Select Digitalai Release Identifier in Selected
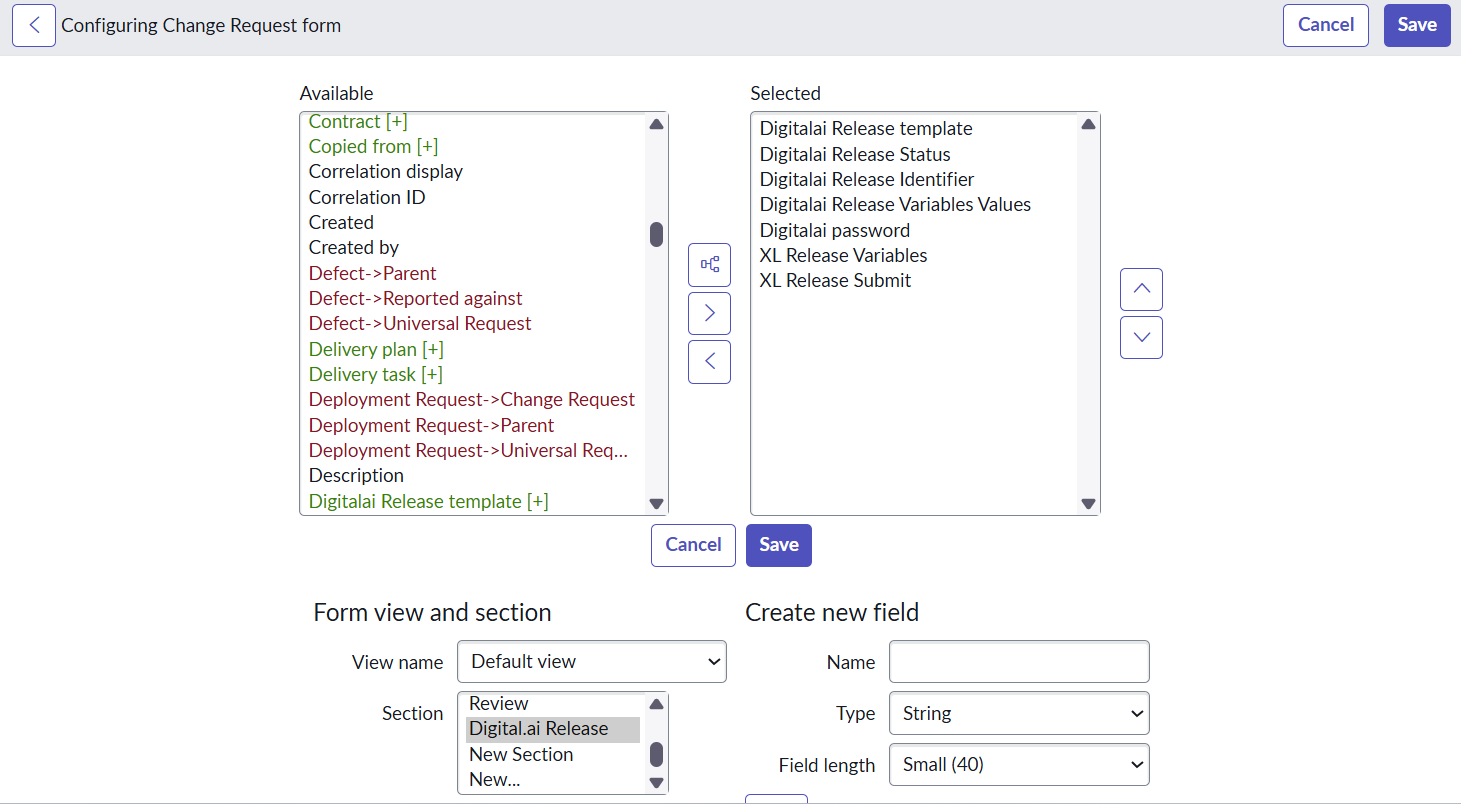 tap(867, 179)
